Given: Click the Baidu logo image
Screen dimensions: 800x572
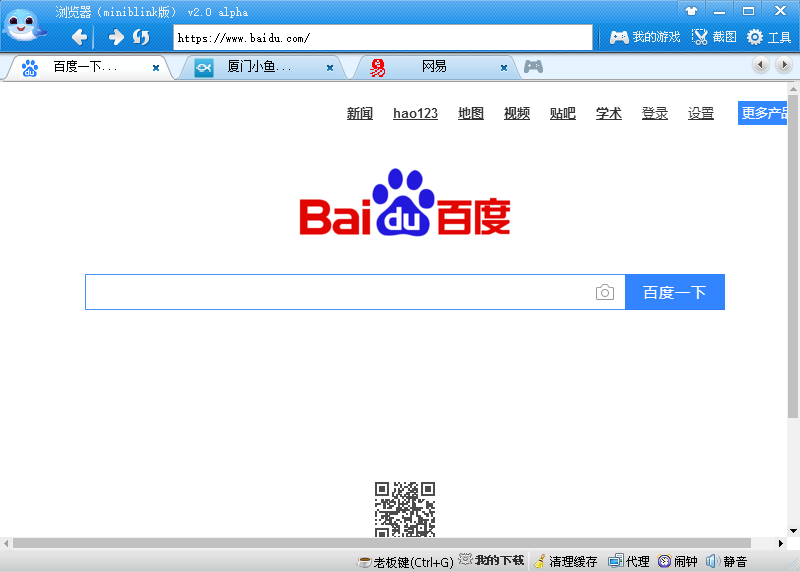Looking at the screenshot, I should pos(405,203).
